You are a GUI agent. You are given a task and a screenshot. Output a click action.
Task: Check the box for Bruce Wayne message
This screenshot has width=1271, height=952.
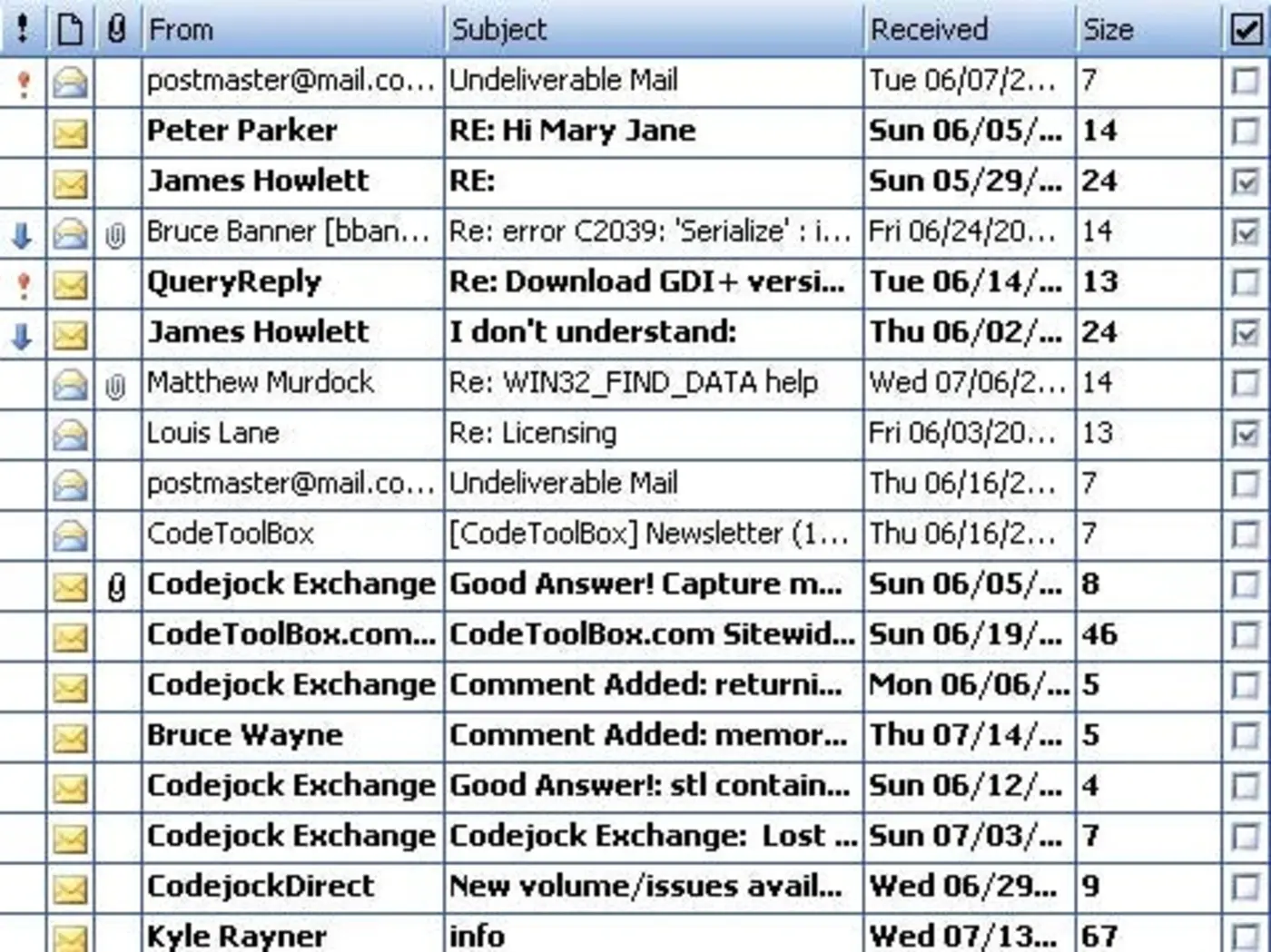tap(1246, 737)
